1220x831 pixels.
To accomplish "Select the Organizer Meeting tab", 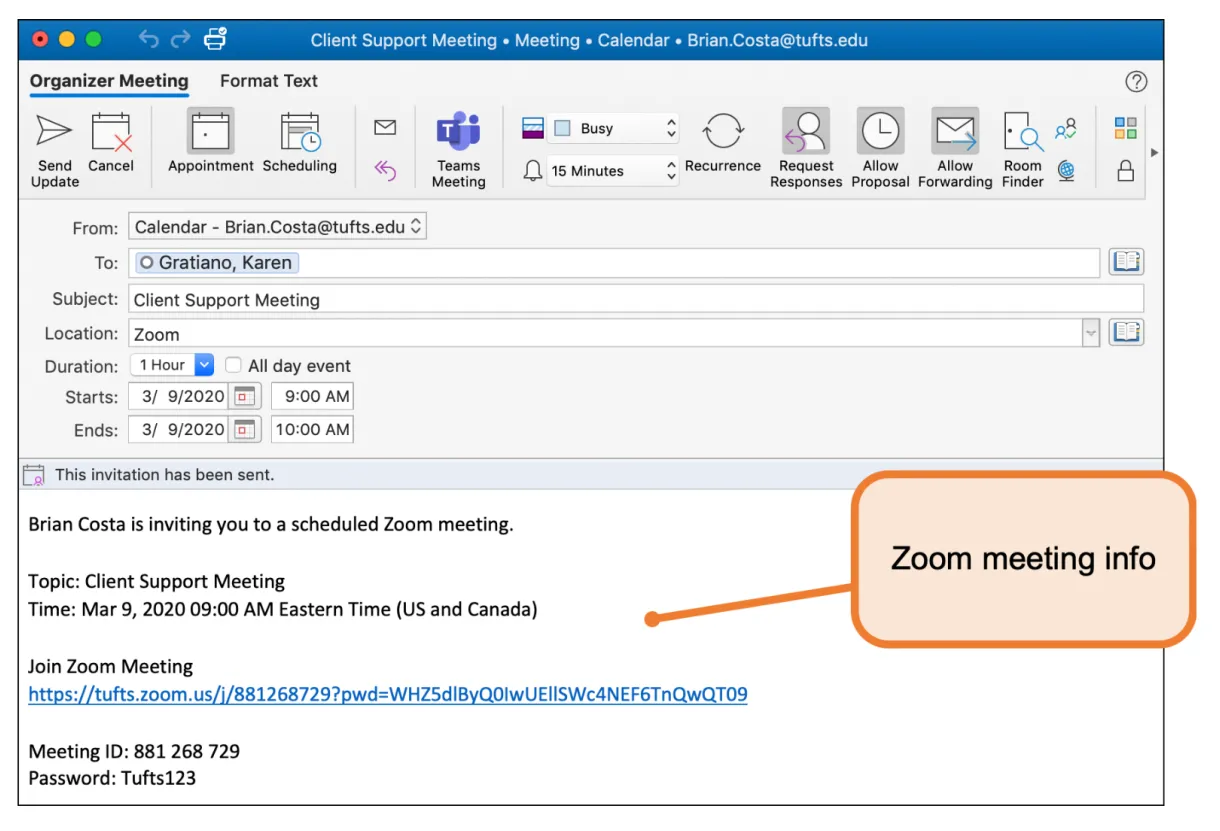I will click(x=108, y=81).
